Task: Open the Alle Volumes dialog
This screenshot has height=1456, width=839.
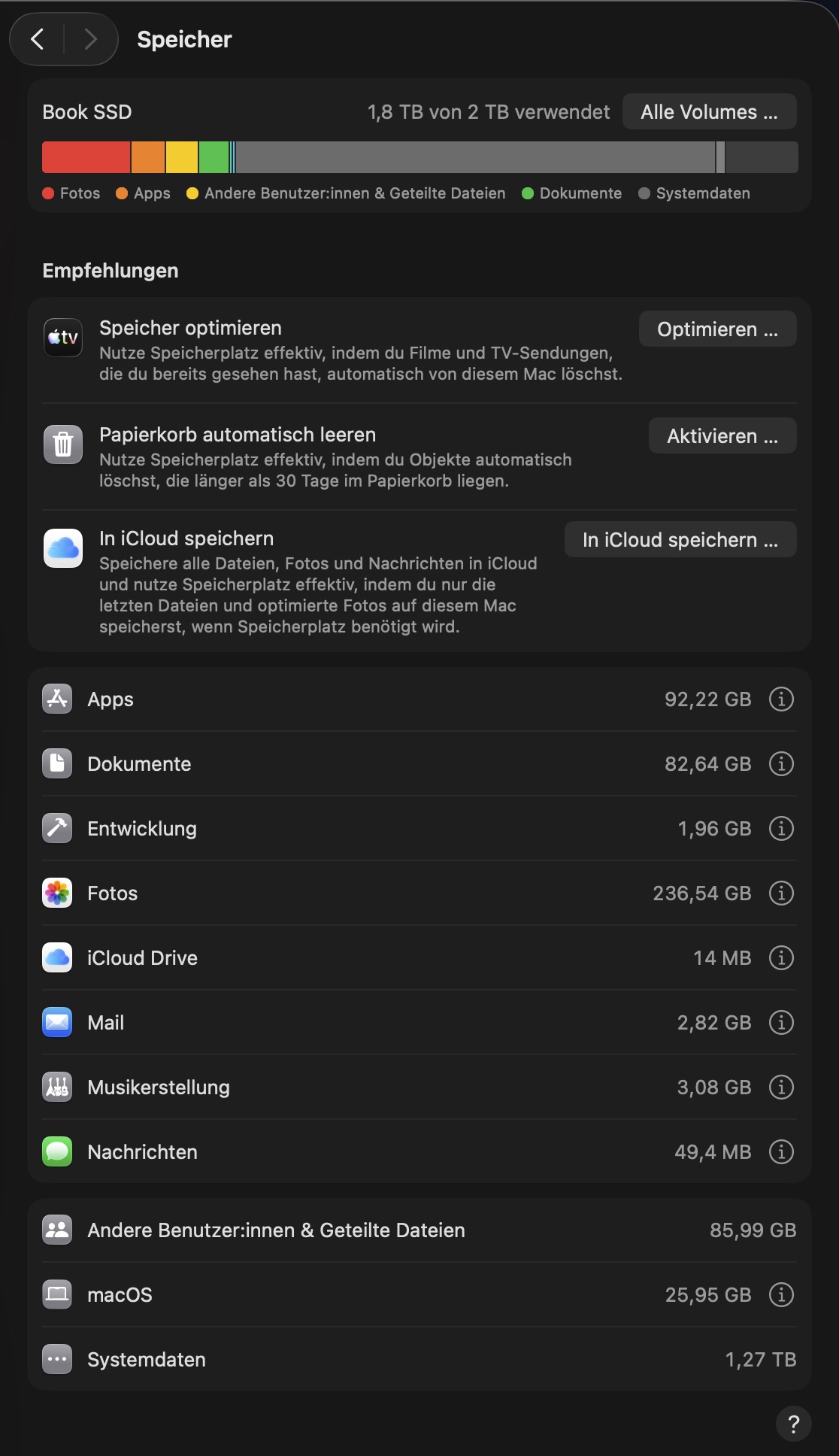Action: point(709,112)
